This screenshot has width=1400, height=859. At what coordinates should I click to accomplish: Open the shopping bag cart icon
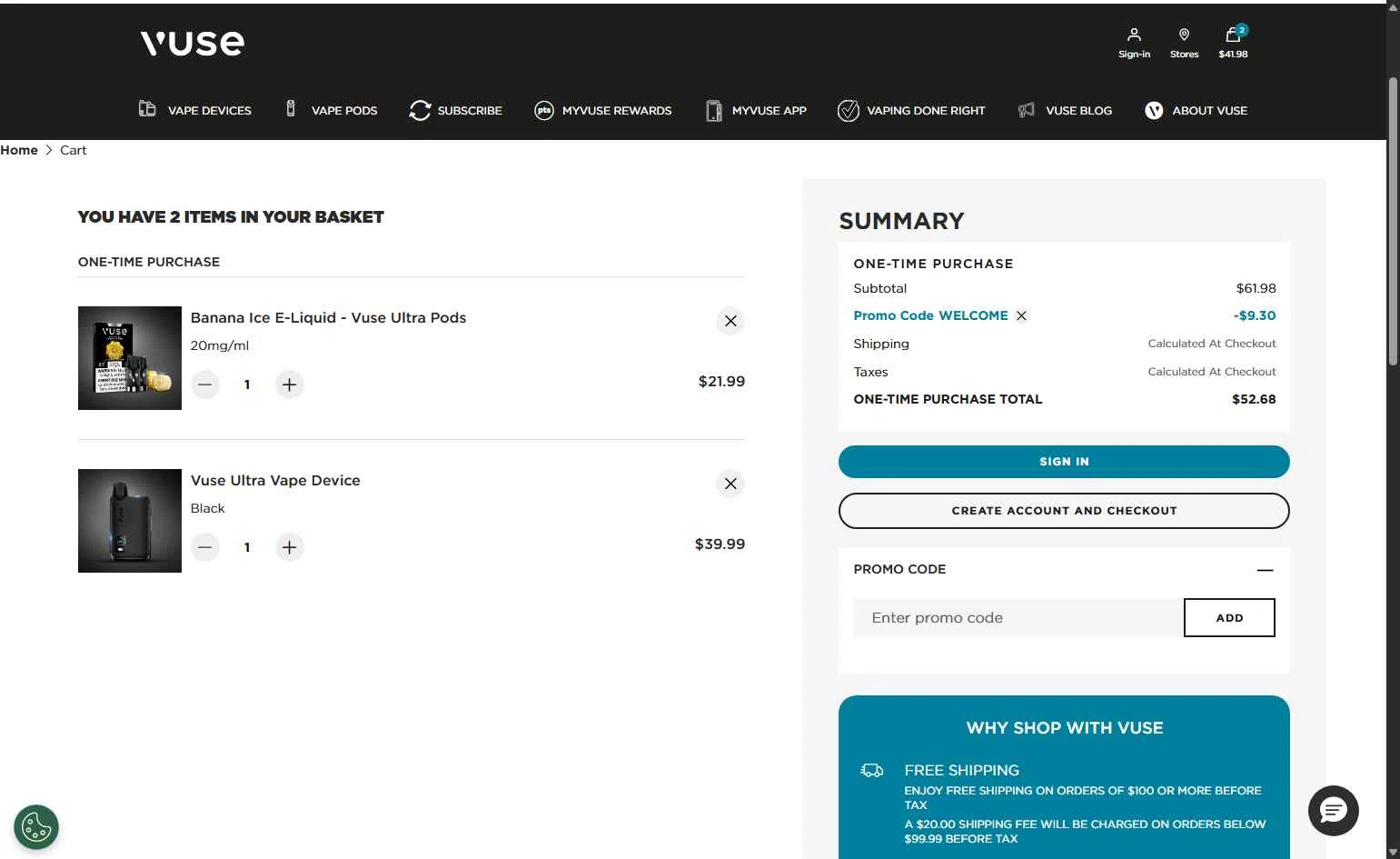[x=1233, y=35]
